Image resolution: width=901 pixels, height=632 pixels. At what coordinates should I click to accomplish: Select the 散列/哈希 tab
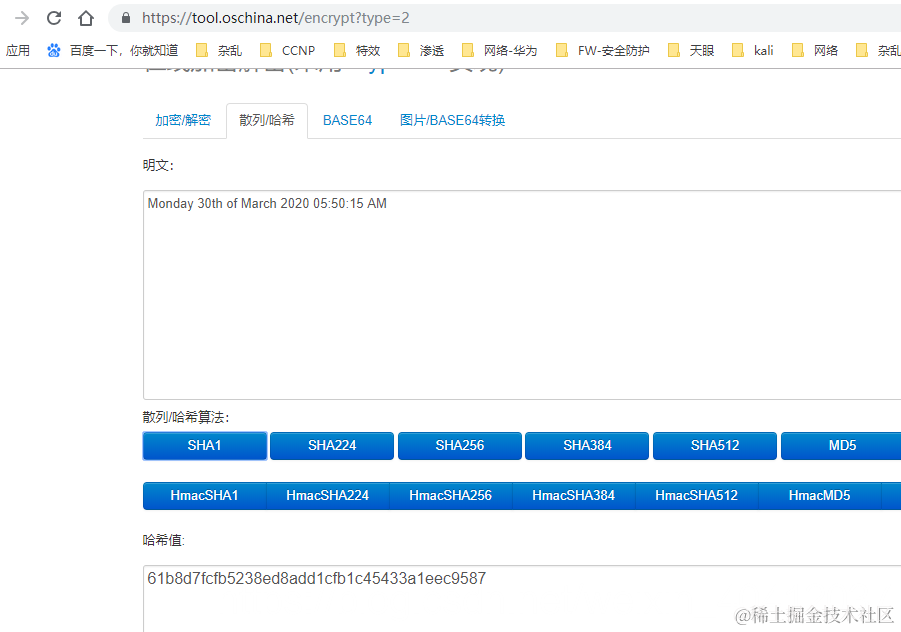point(267,120)
